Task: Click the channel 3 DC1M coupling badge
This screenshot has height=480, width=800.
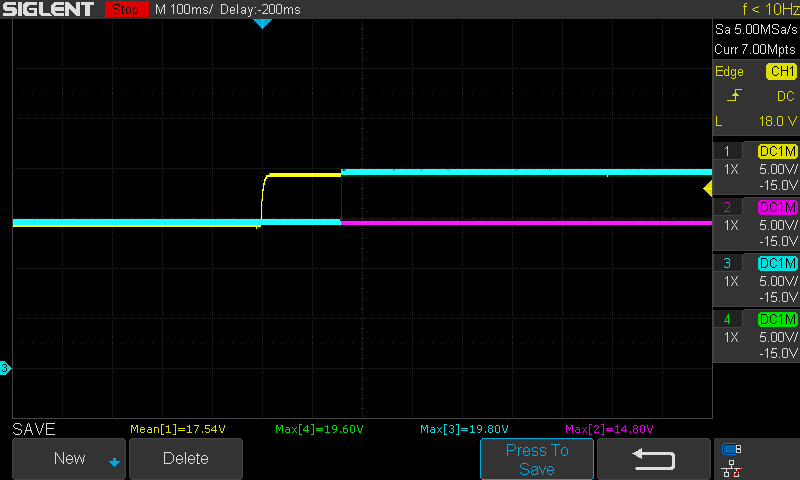Action: coord(777,264)
